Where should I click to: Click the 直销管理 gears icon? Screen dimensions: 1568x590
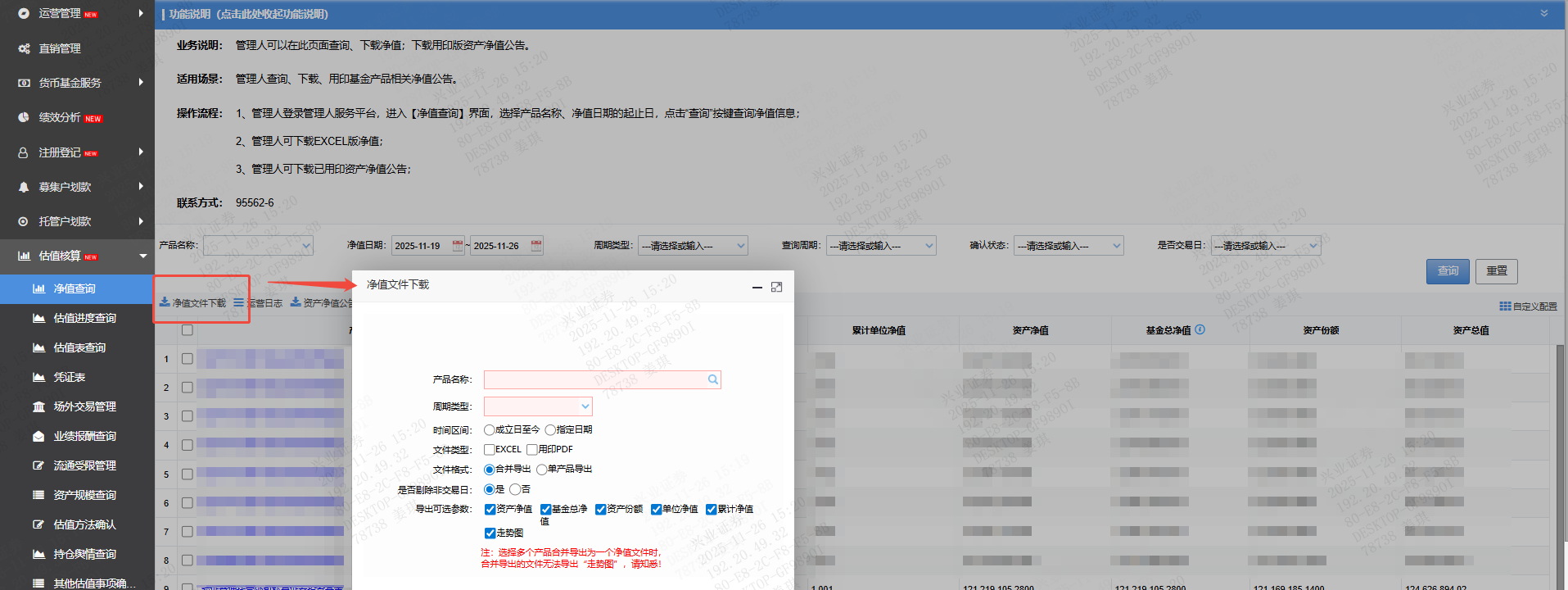coord(24,48)
